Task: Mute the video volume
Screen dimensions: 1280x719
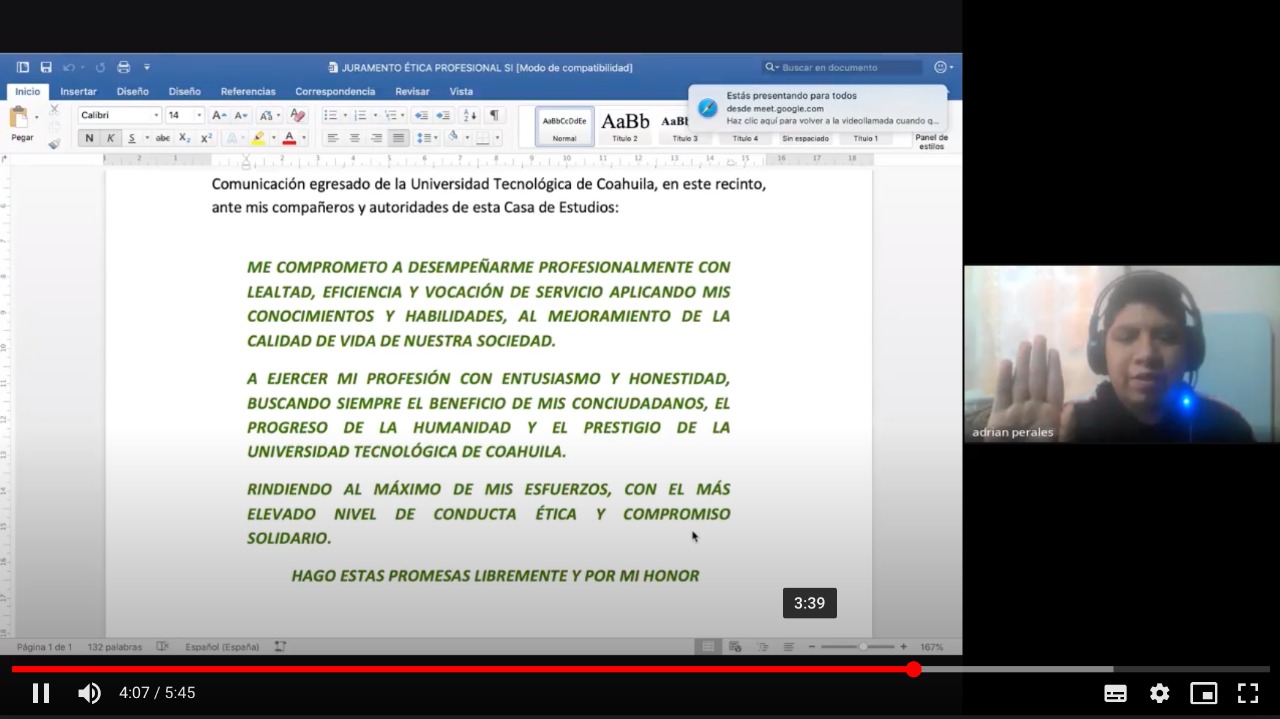Action: (90, 693)
